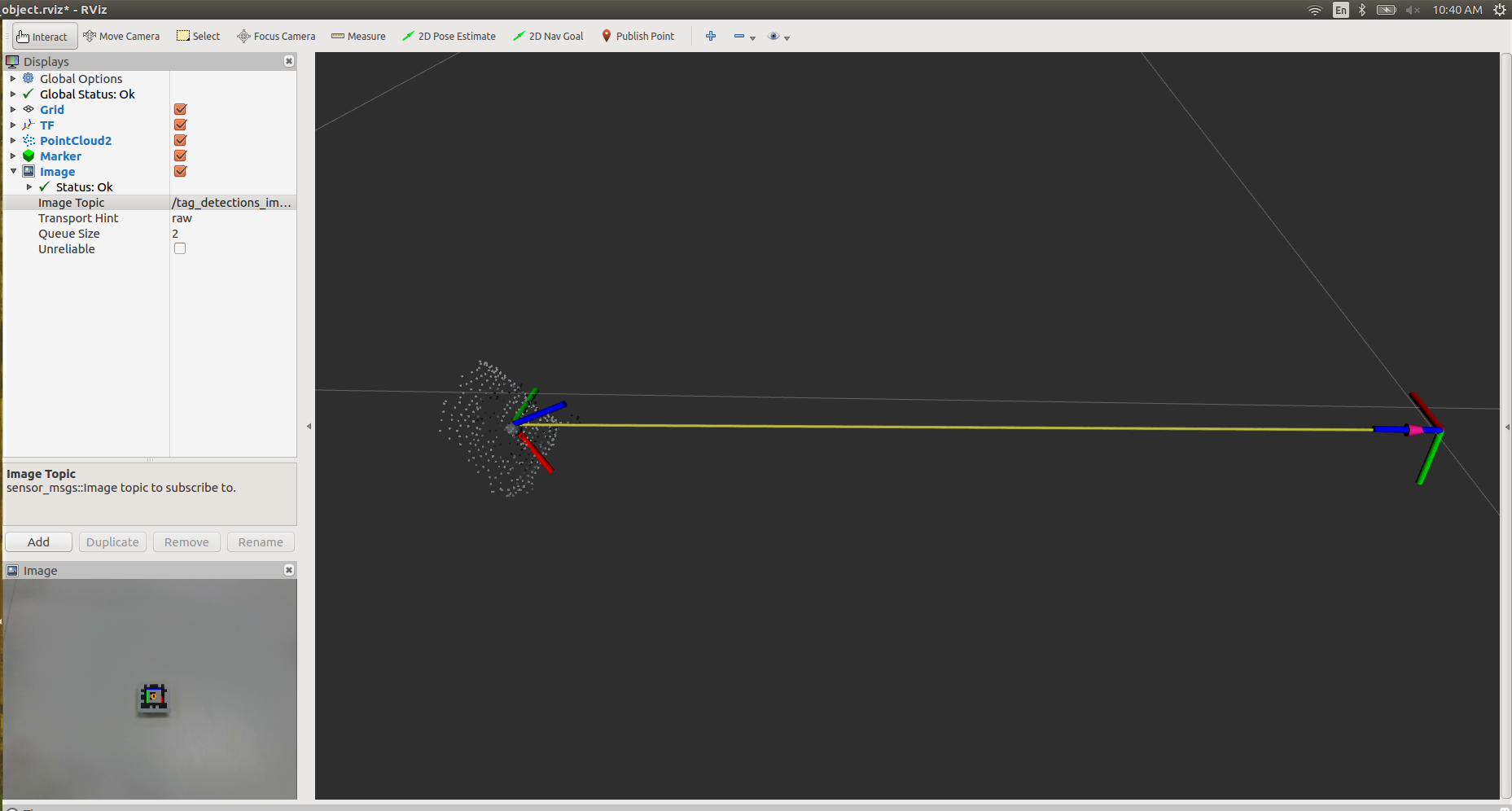Screen dimensions: 1512x811
Task: Click the Rename button
Action: tap(261, 541)
